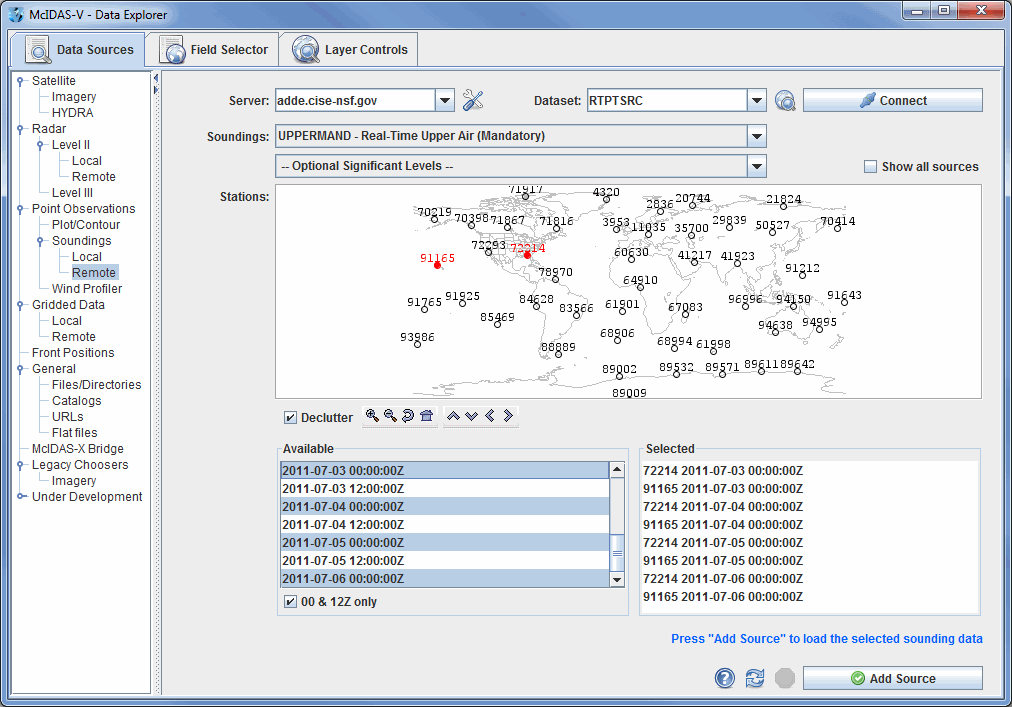1012x707 pixels.
Task: Open the Server dropdown
Action: [x=445, y=101]
